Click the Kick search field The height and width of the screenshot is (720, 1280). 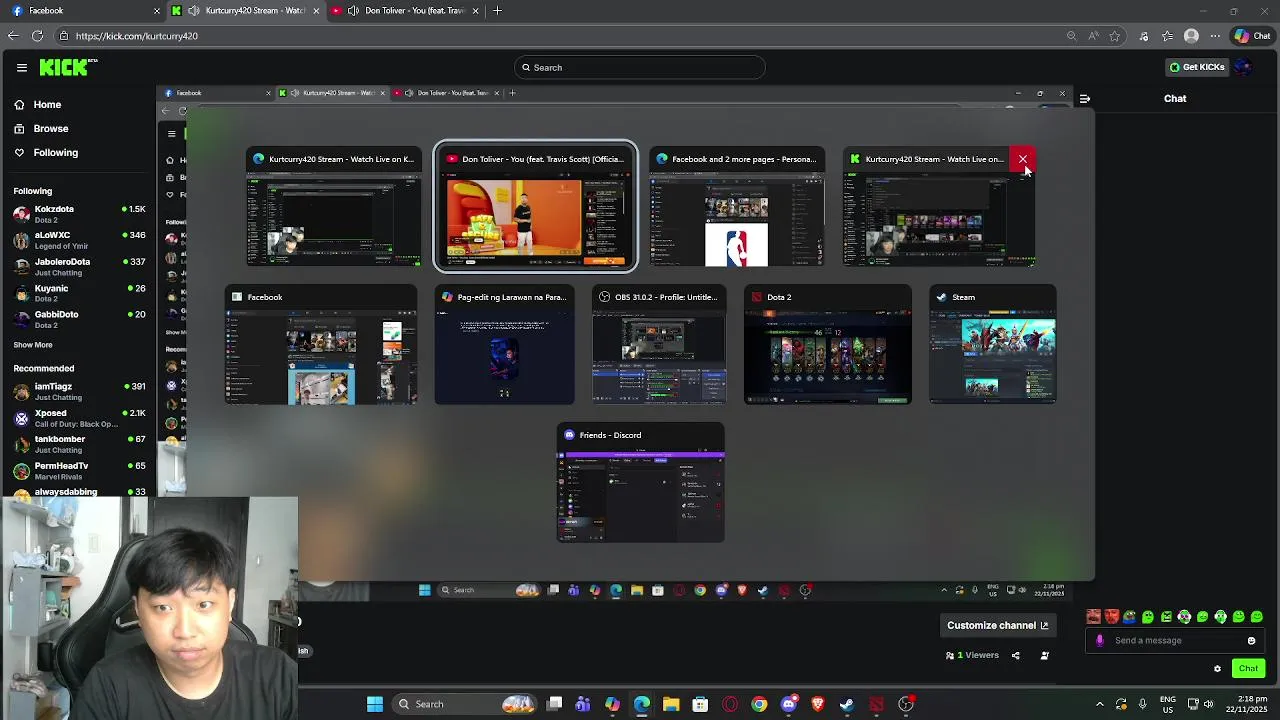point(640,67)
